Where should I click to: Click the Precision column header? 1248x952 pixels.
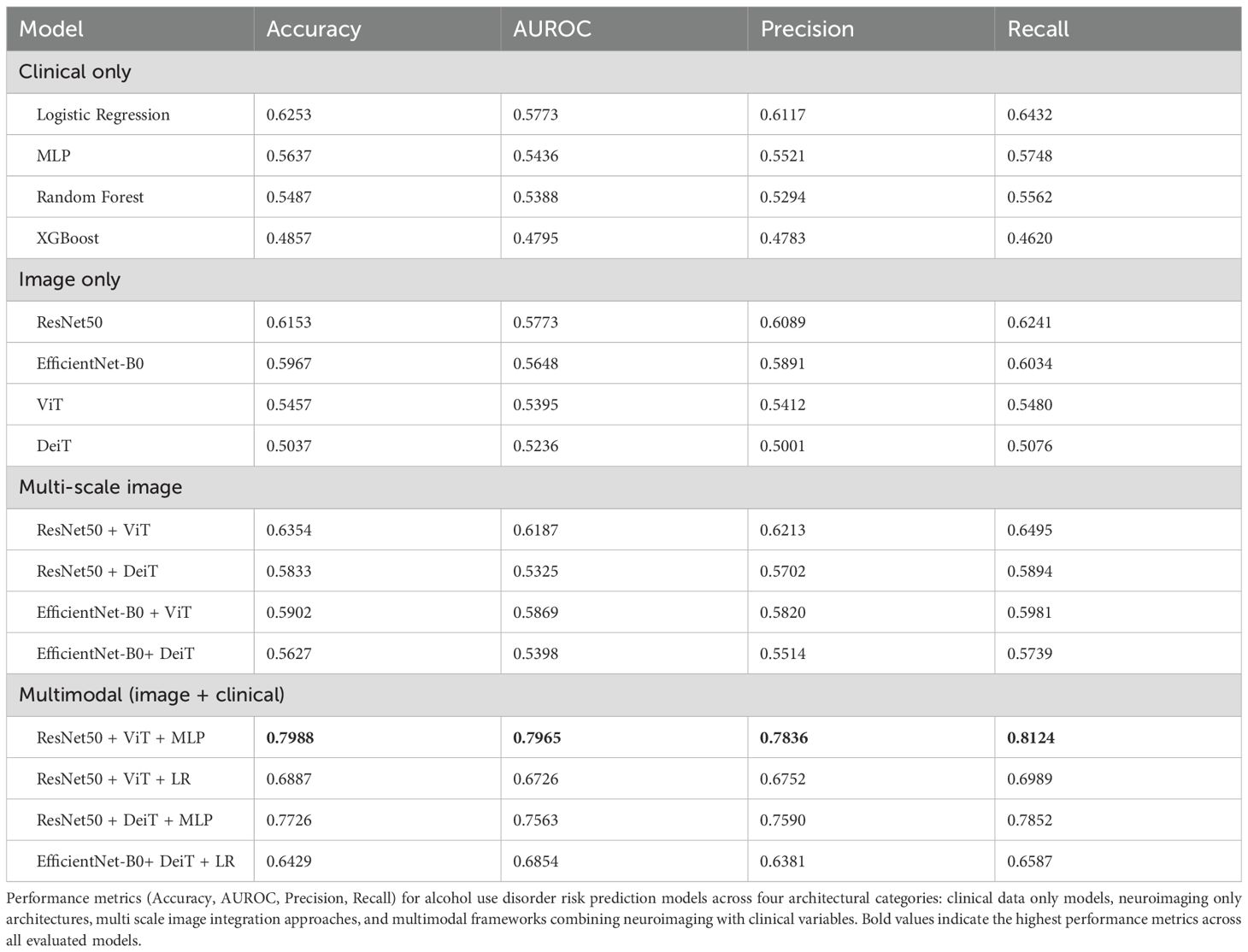(x=807, y=29)
